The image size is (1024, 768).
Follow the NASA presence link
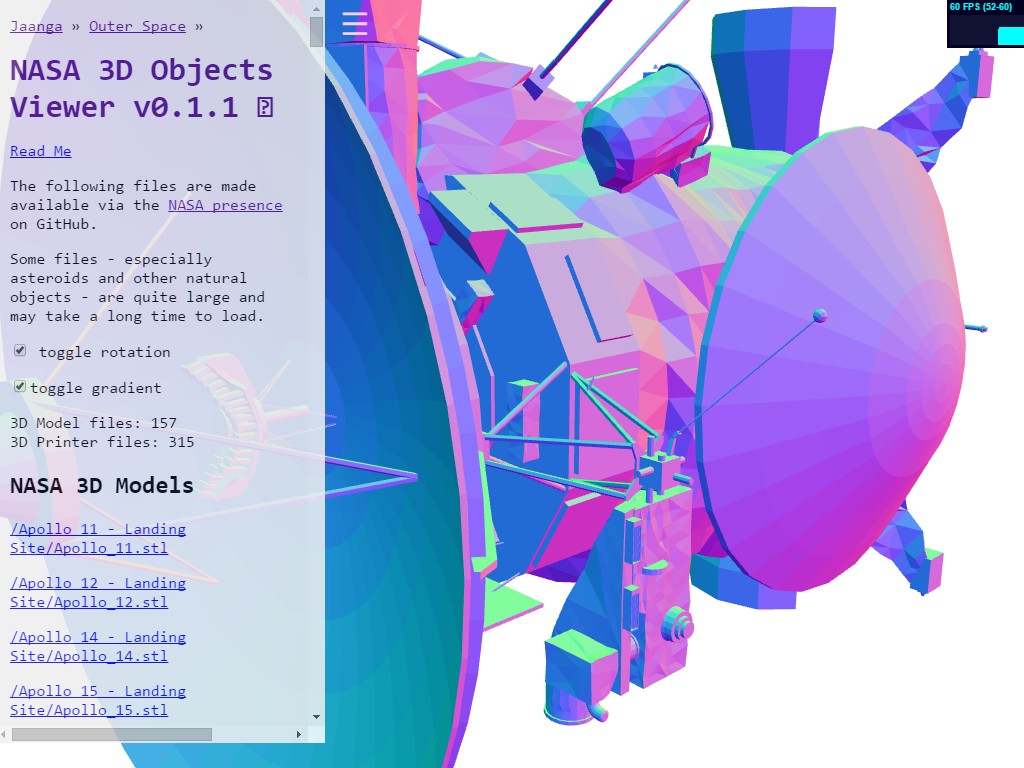point(225,205)
